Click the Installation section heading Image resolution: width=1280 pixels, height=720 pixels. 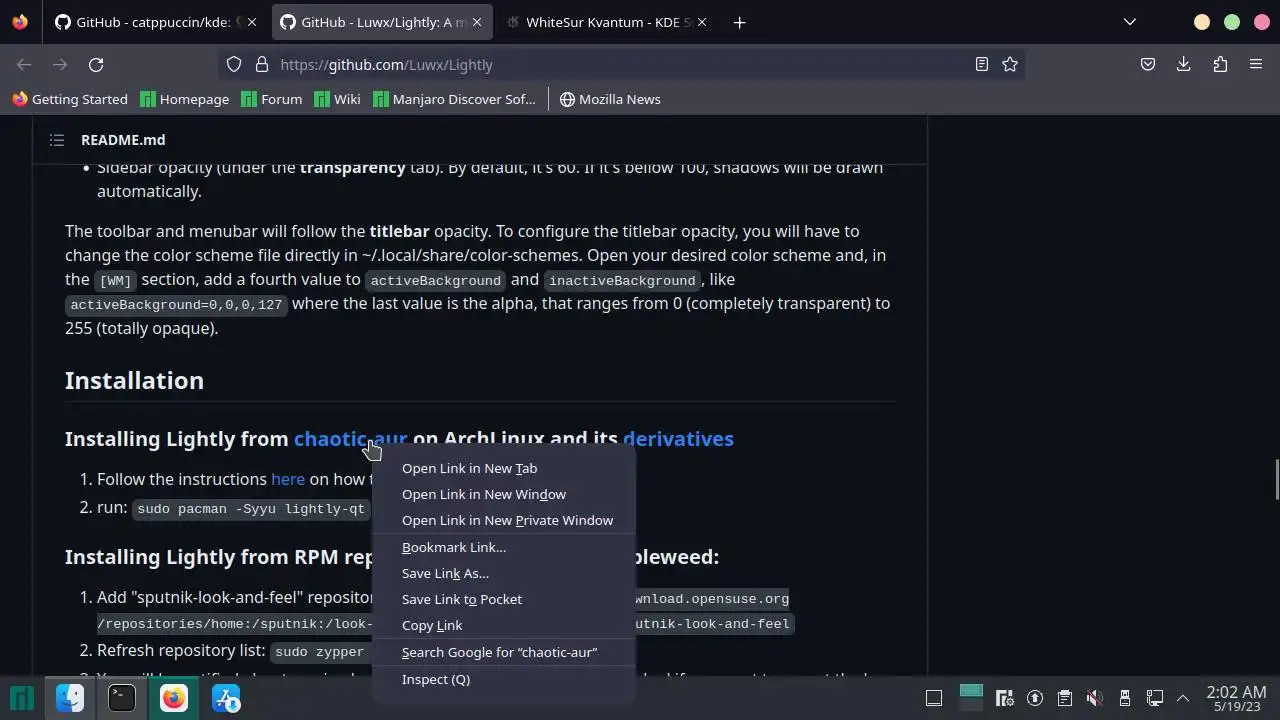[134, 380]
